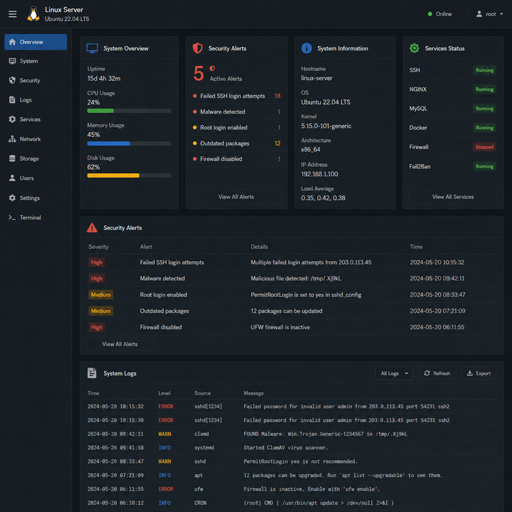Click the ERROR level of the ufw log
Screen dimensions: 512x512
(x=166, y=489)
